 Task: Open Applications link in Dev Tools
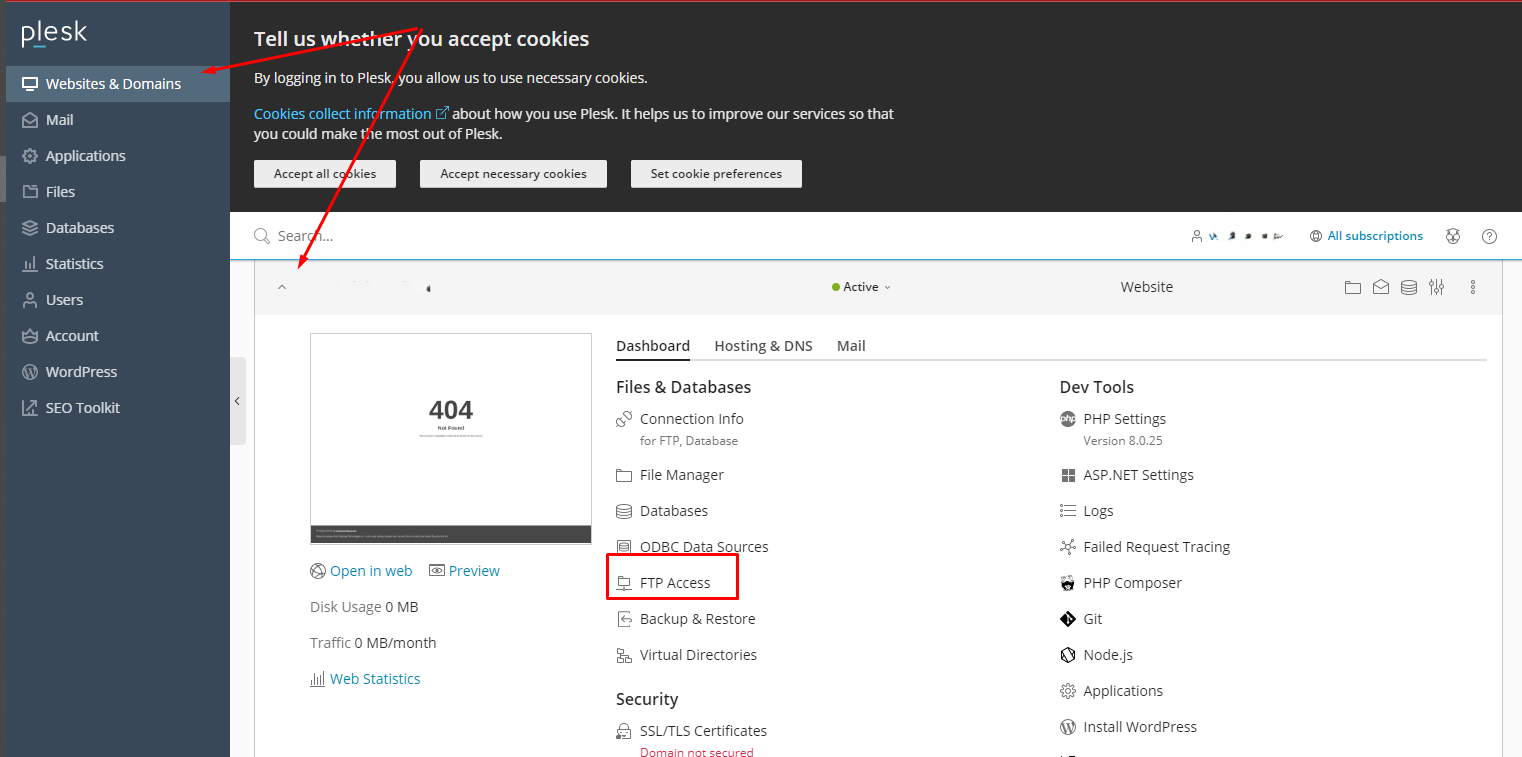(1123, 691)
